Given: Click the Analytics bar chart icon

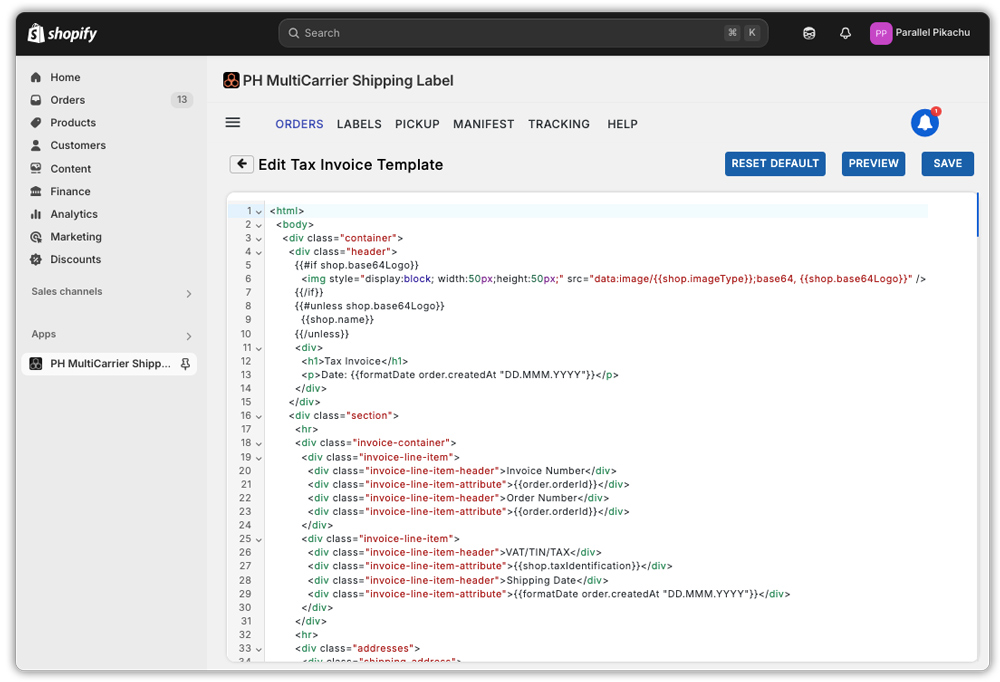Looking at the screenshot, I should click(x=36, y=214).
